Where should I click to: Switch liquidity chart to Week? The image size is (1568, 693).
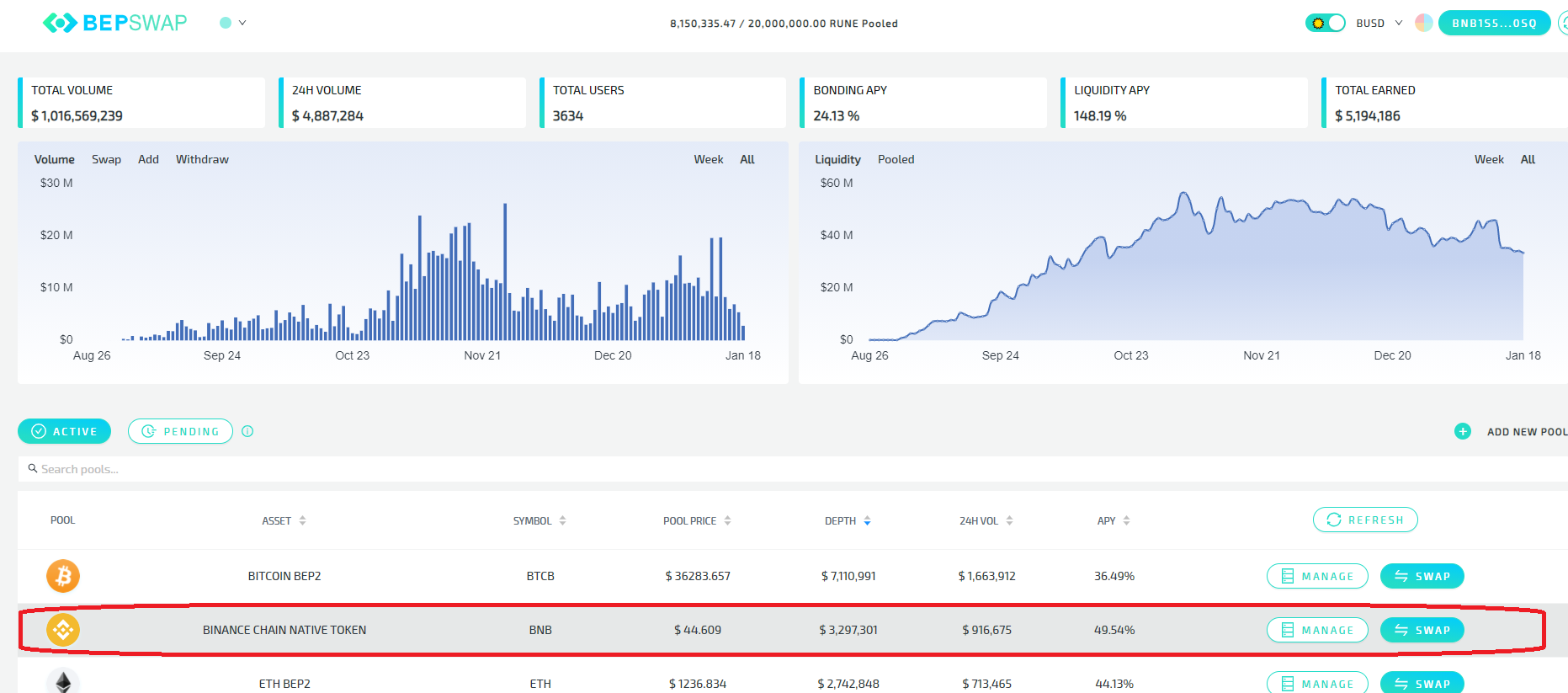tap(1489, 159)
